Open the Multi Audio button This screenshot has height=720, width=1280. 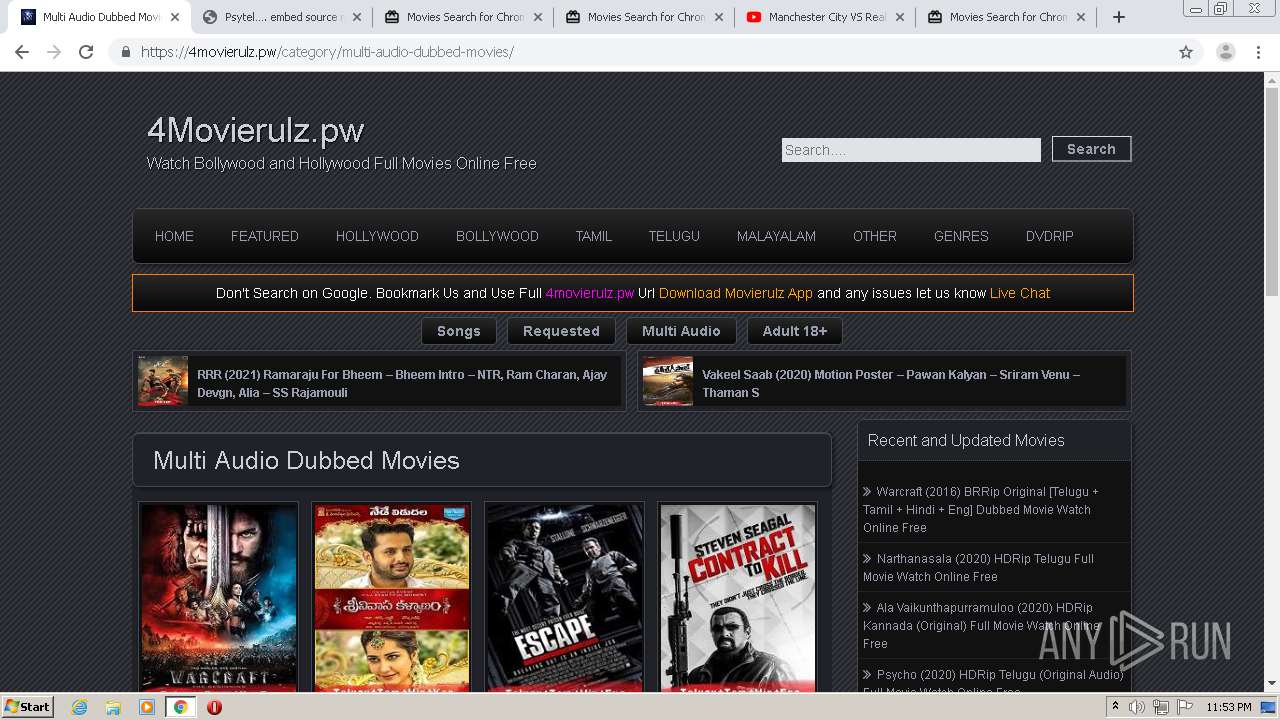point(681,331)
